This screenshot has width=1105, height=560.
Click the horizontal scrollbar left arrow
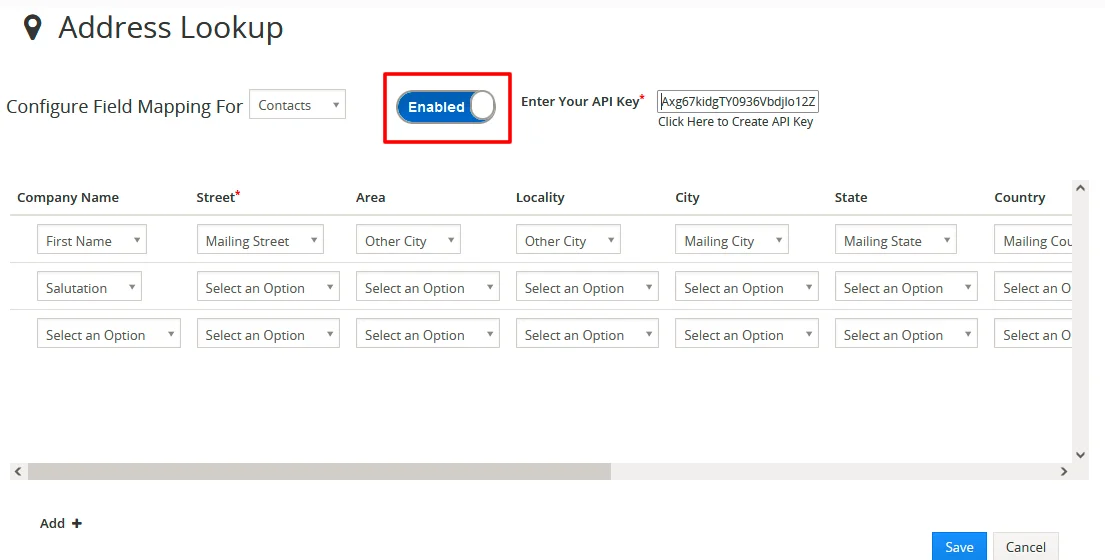18,471
